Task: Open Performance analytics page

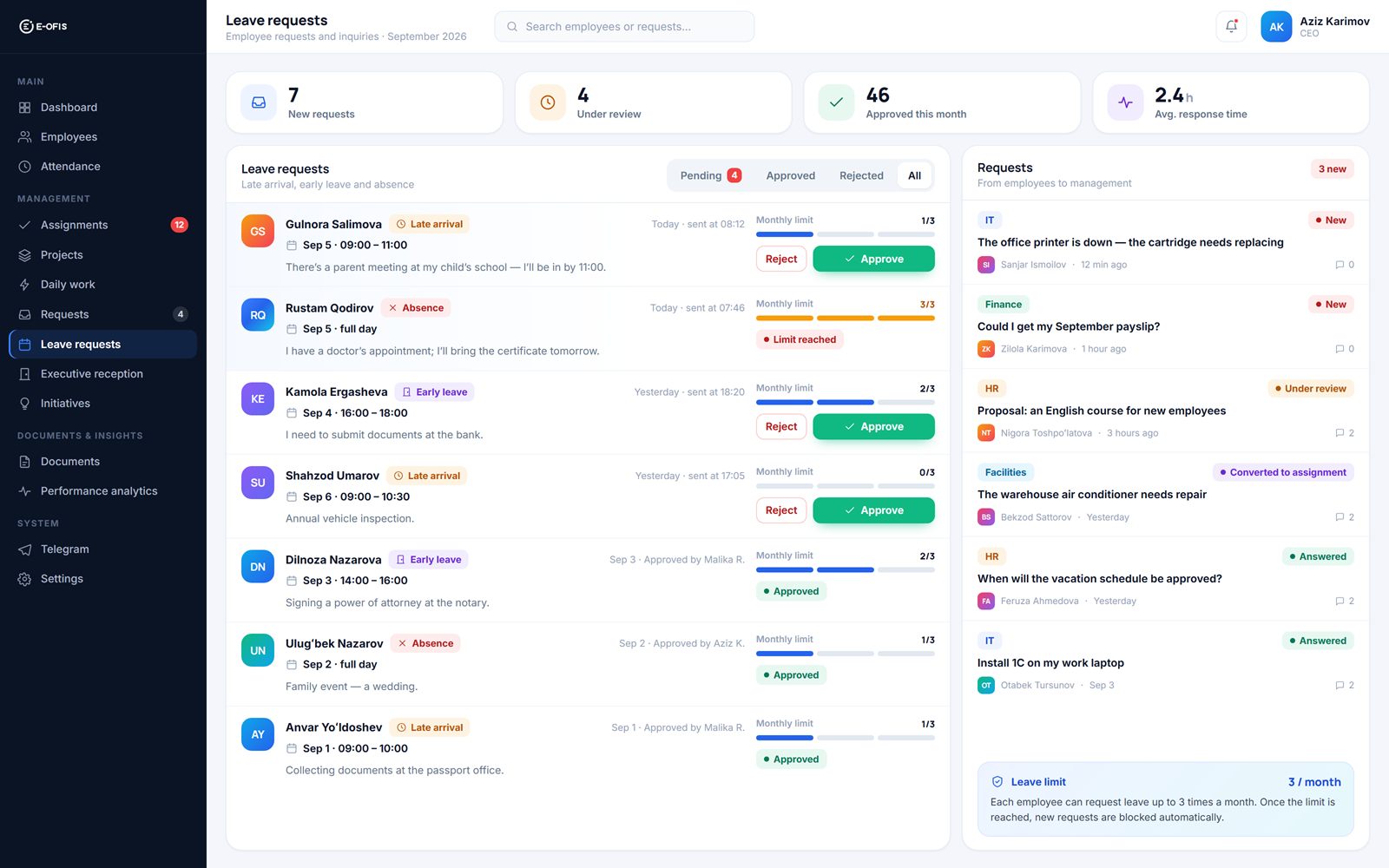Action: click(x=102, y=491)
